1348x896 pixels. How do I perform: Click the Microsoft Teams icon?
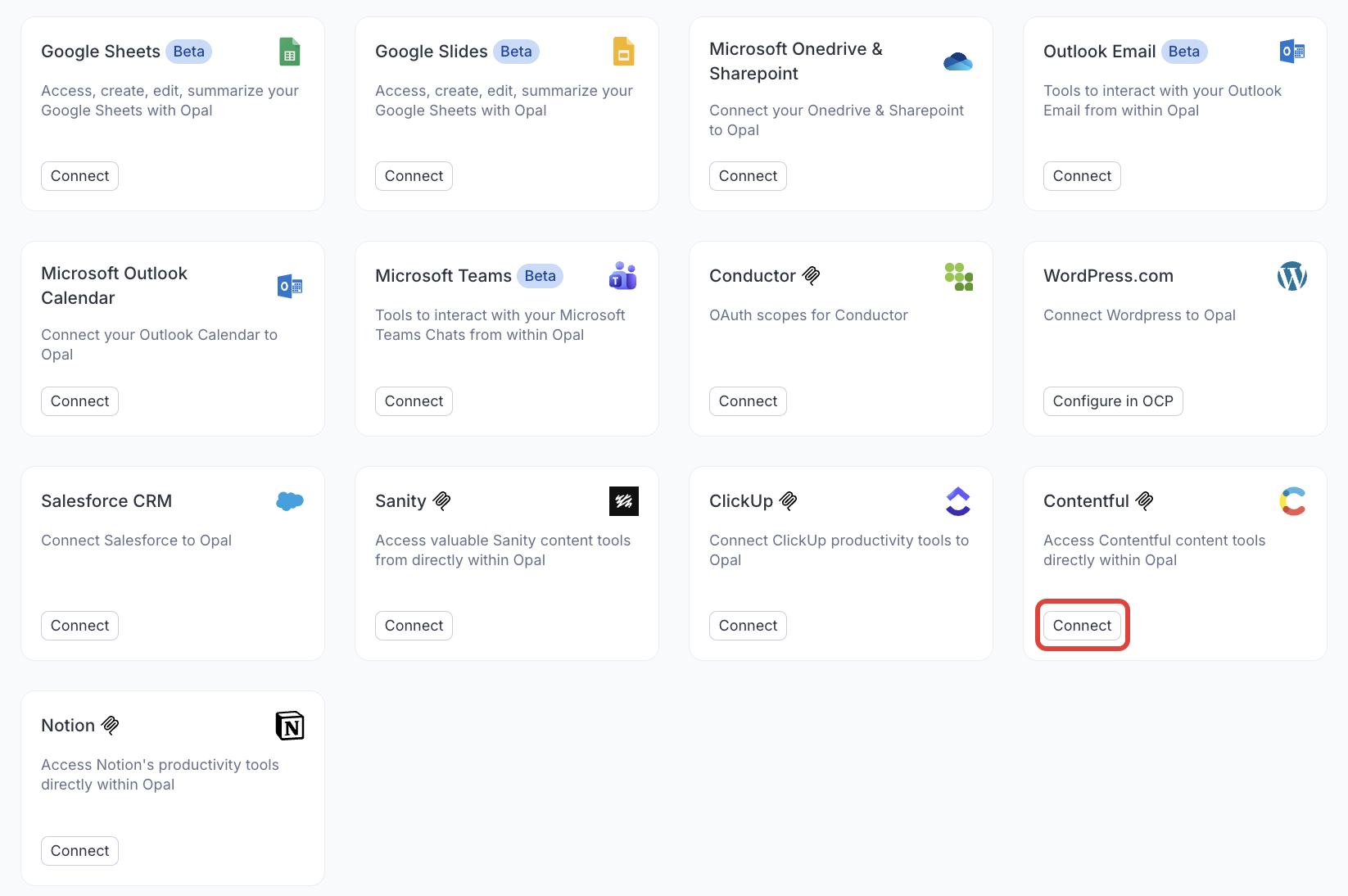click(x=623, y=276)
